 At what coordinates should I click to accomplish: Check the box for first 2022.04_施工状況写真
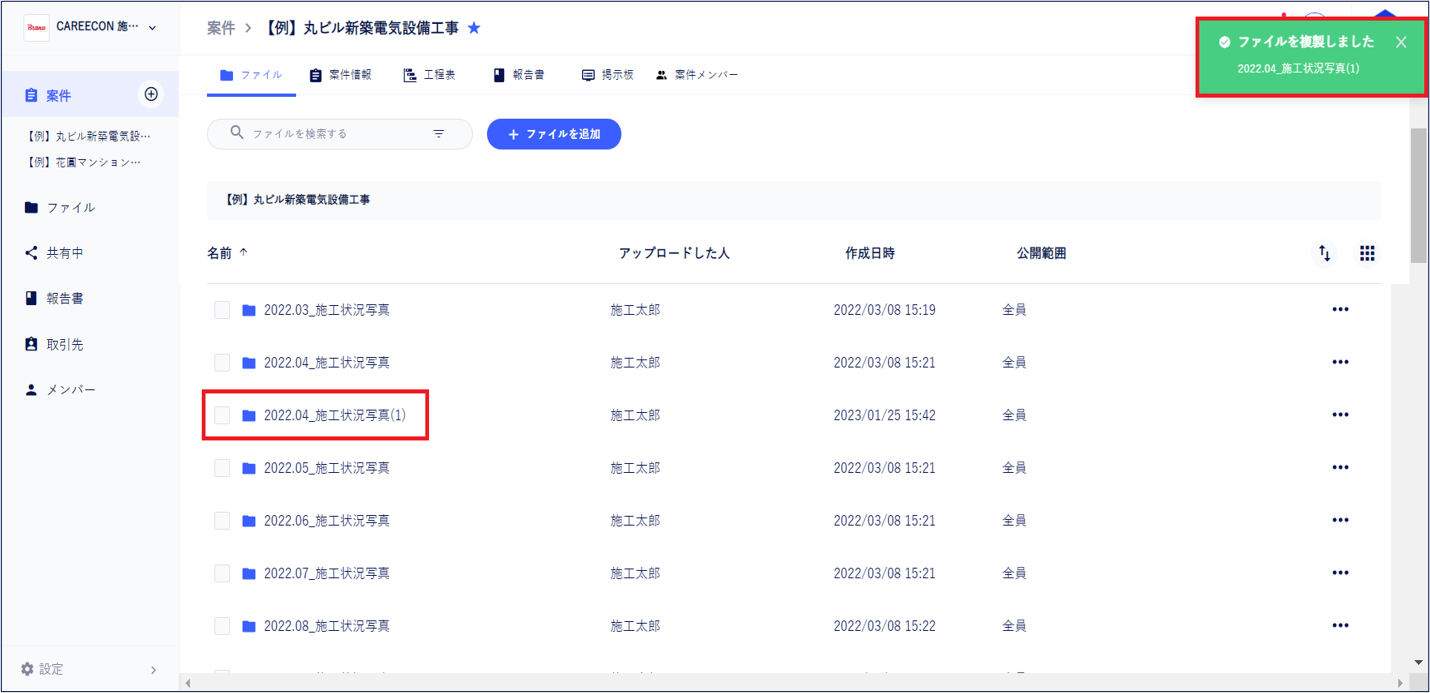coord(222,363)
